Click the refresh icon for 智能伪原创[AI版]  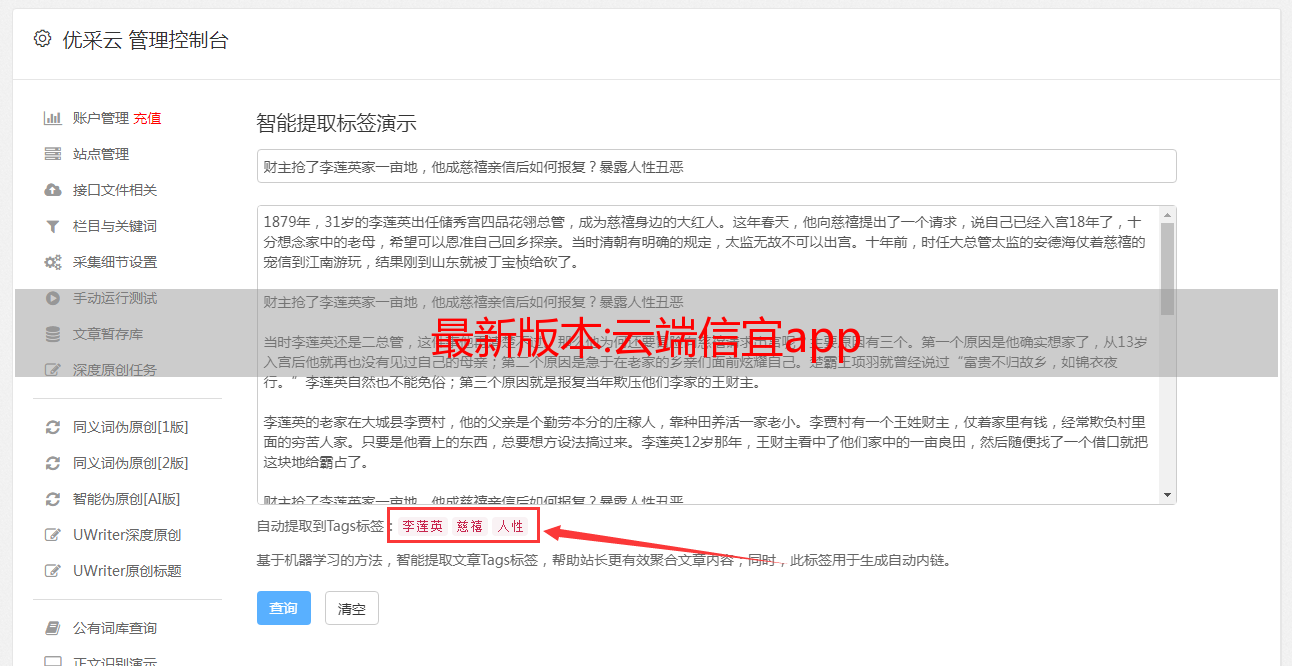click(x=53, y=499)
